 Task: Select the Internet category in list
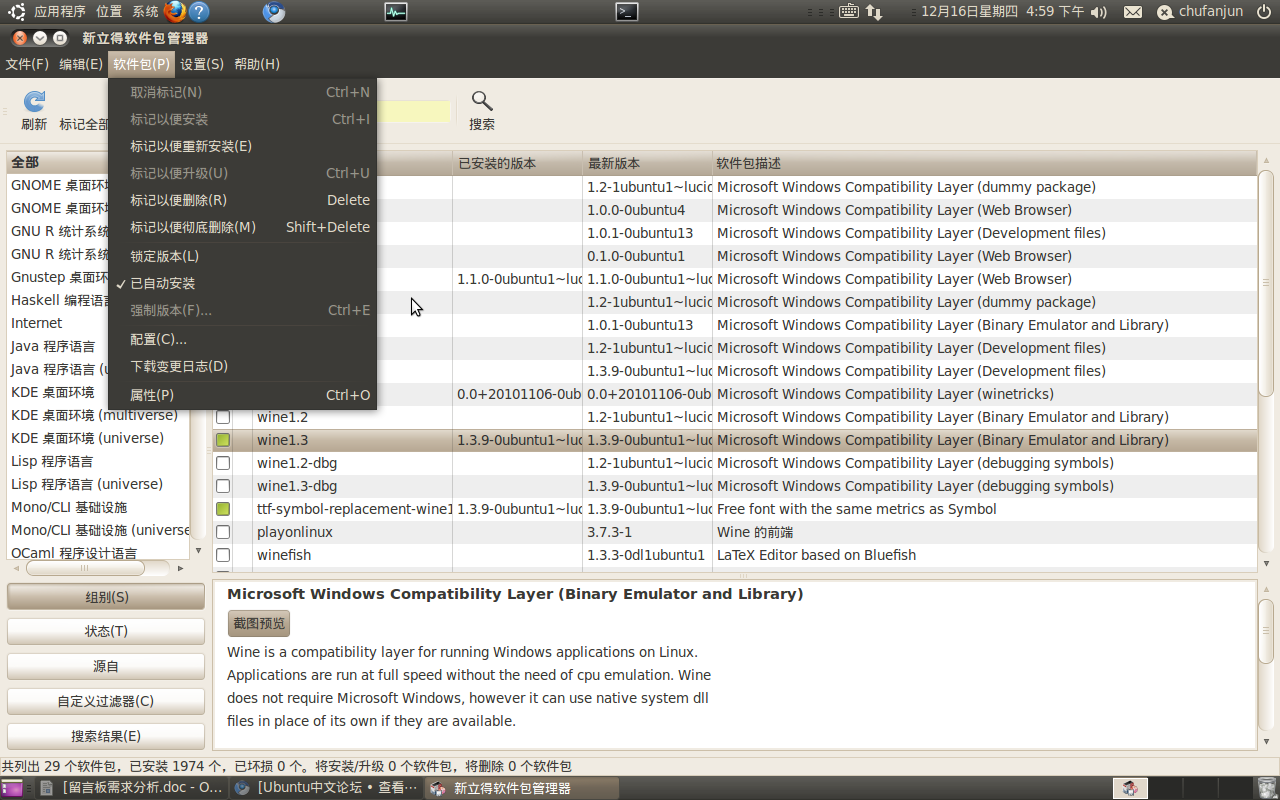[98, 323]
